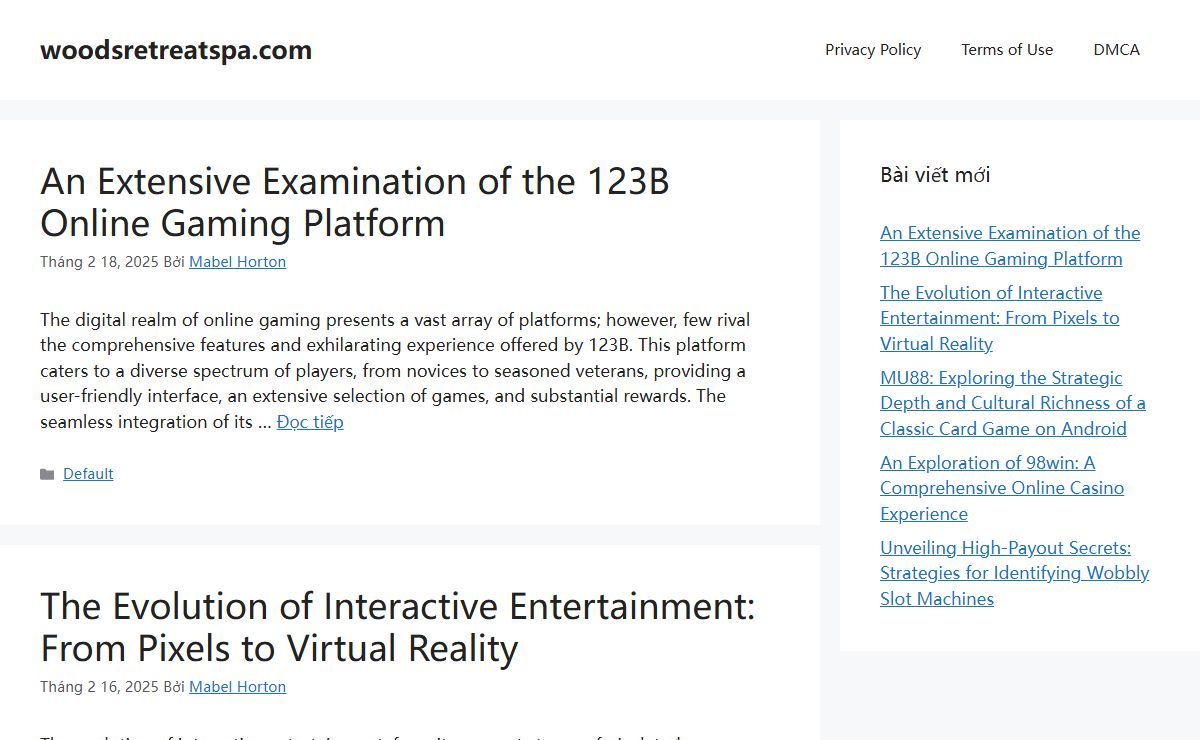Click the Bài viết mới sidebar heading

[x=935, y=175]
